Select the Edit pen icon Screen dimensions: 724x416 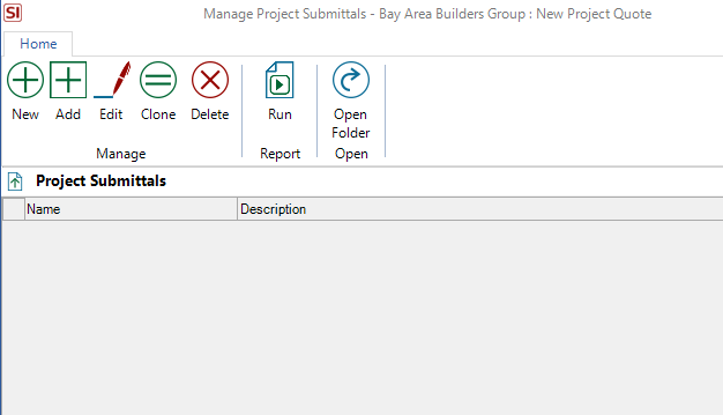pos(112,80)
